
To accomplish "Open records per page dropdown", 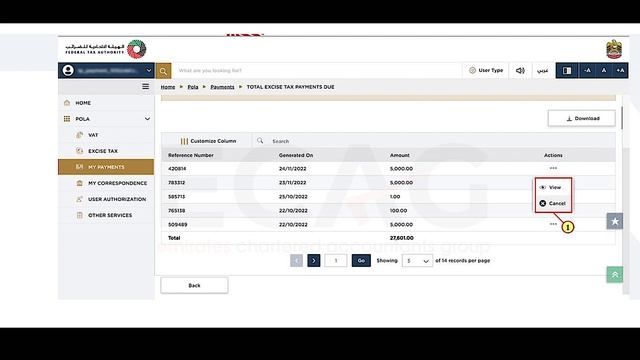I will coord(417,260).
